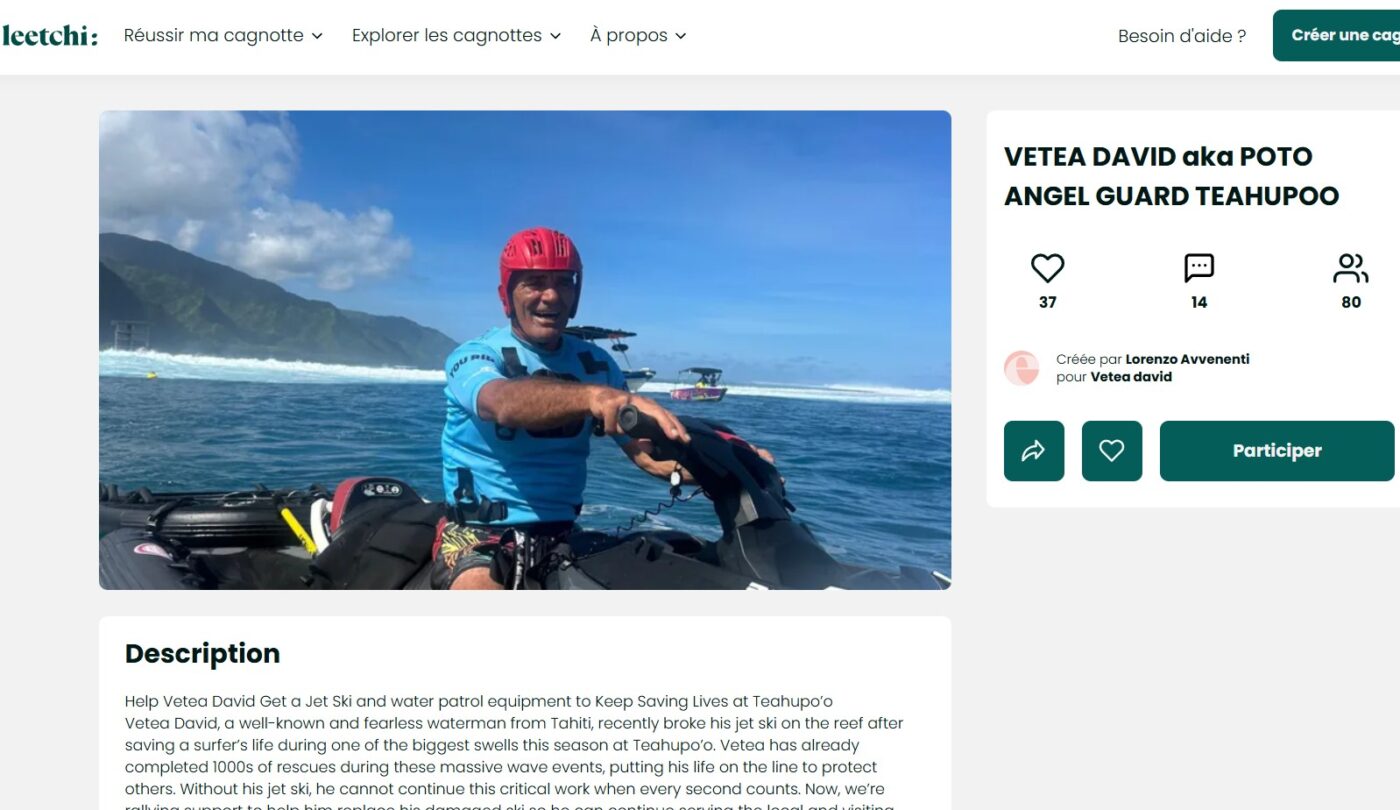1400x810 pixels.
Task: Click the Besoin d'aide ? link
Action: tap(1182, 36)
